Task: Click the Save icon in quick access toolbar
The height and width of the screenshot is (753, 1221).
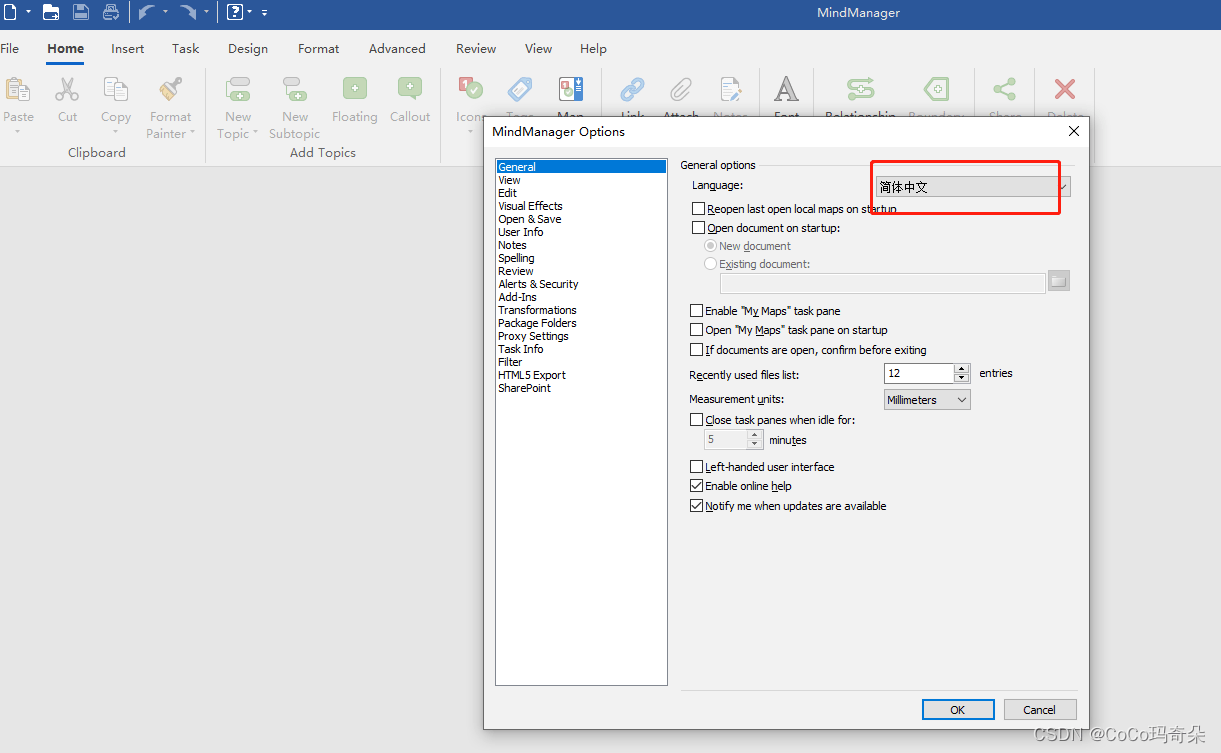Action: (x=81, y=13)
